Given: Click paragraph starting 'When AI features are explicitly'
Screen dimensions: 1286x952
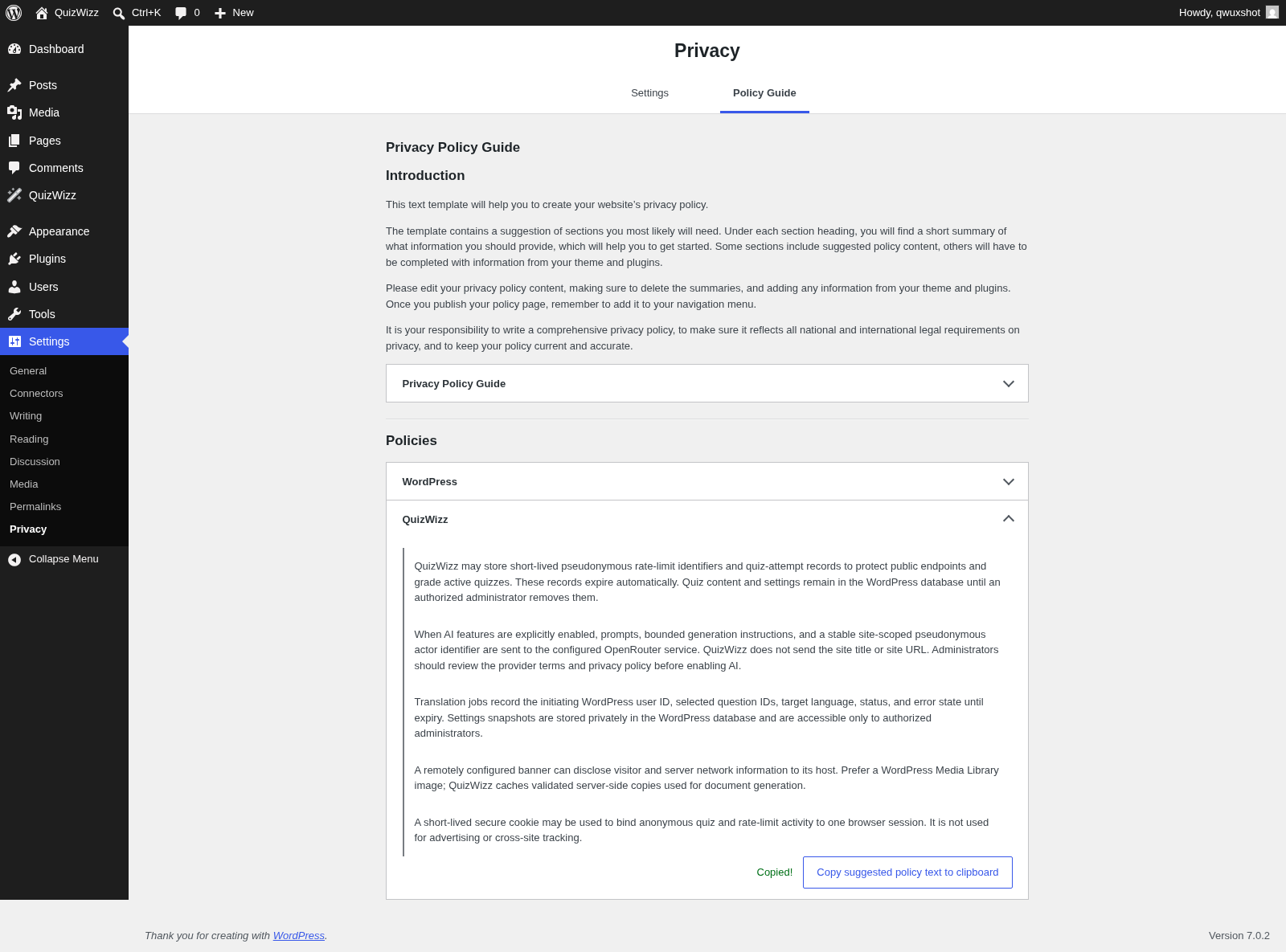Looking at the screenshot, I should point(709,650).
